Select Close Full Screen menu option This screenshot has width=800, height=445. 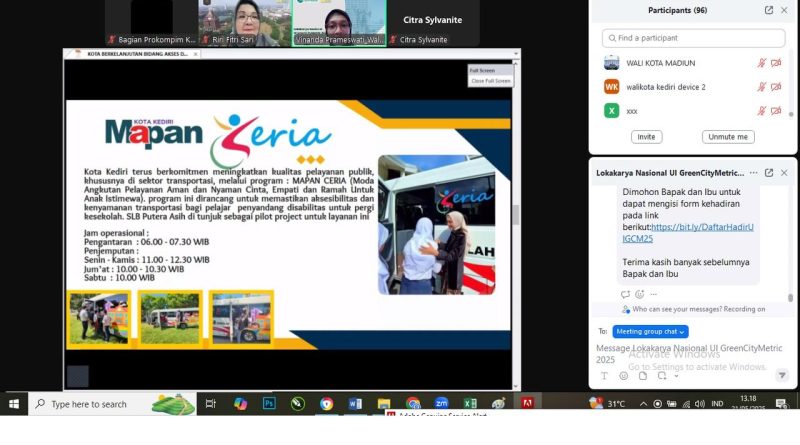[490, 81]
